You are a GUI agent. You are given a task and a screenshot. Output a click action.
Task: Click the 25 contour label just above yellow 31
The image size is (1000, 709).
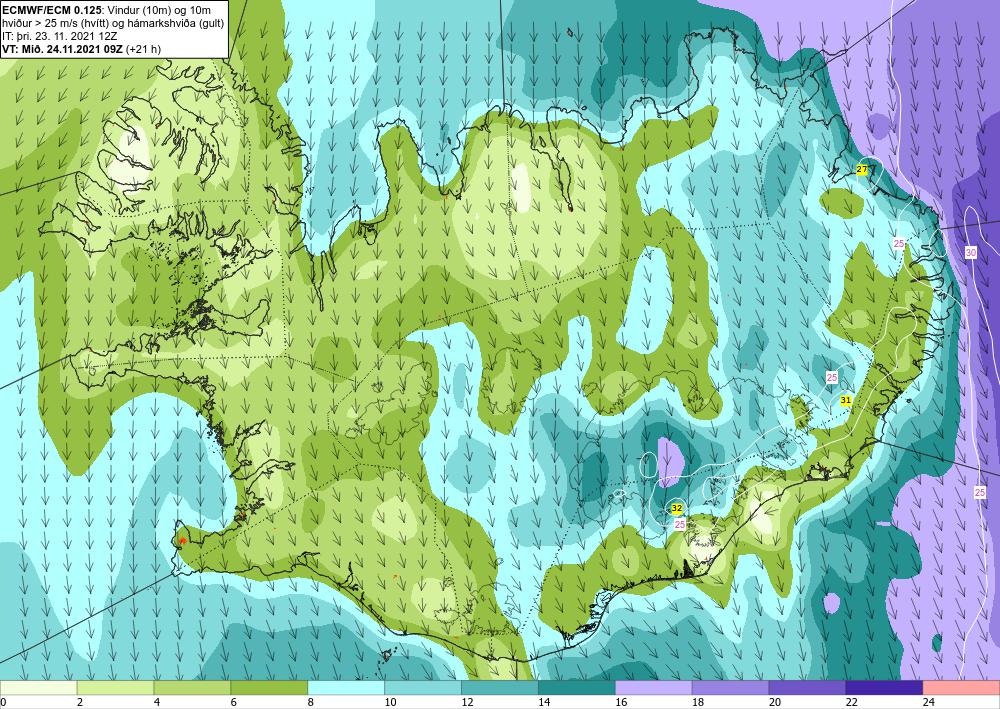(x=832, y=377)
